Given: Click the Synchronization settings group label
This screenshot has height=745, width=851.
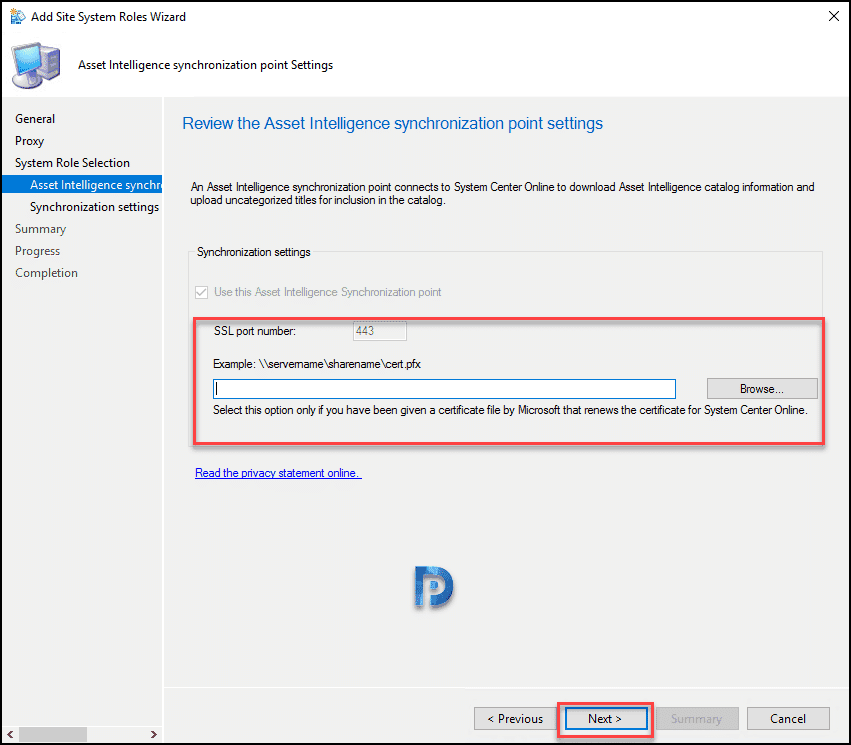Looking at the screenshot, I should click(x=253, y=252).
